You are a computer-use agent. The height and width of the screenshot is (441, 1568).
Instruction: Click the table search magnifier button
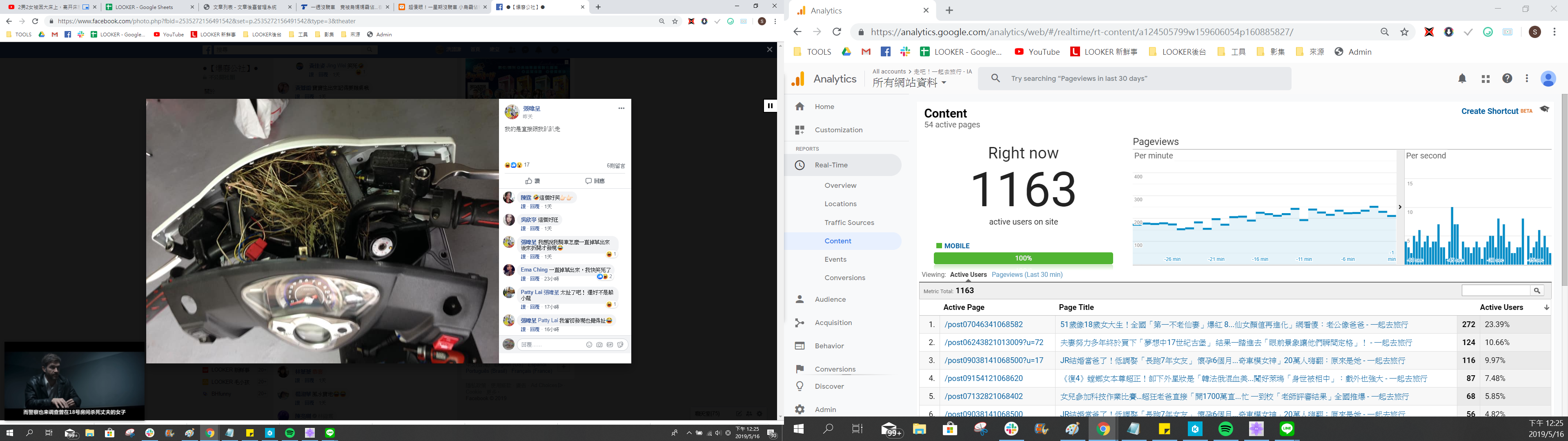(1537, 291)
